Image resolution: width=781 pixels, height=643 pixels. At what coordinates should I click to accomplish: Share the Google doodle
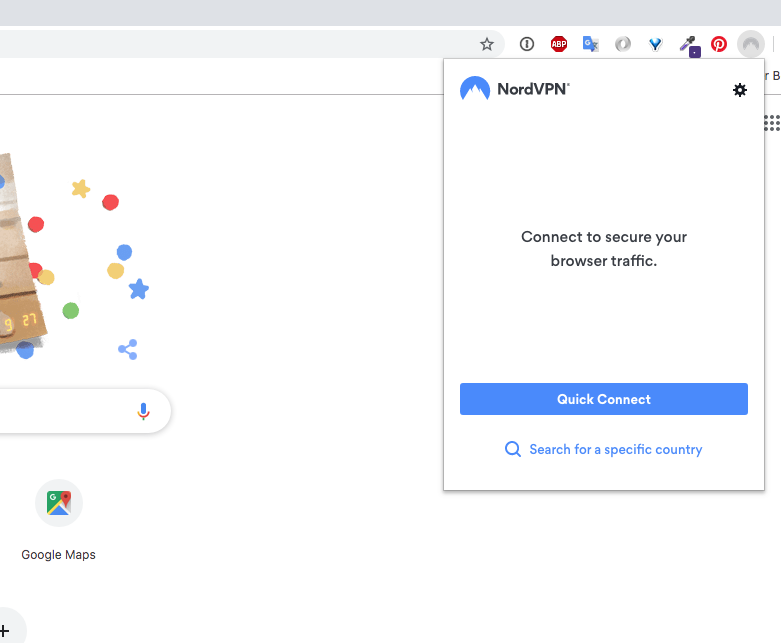(x=127, y=349)
